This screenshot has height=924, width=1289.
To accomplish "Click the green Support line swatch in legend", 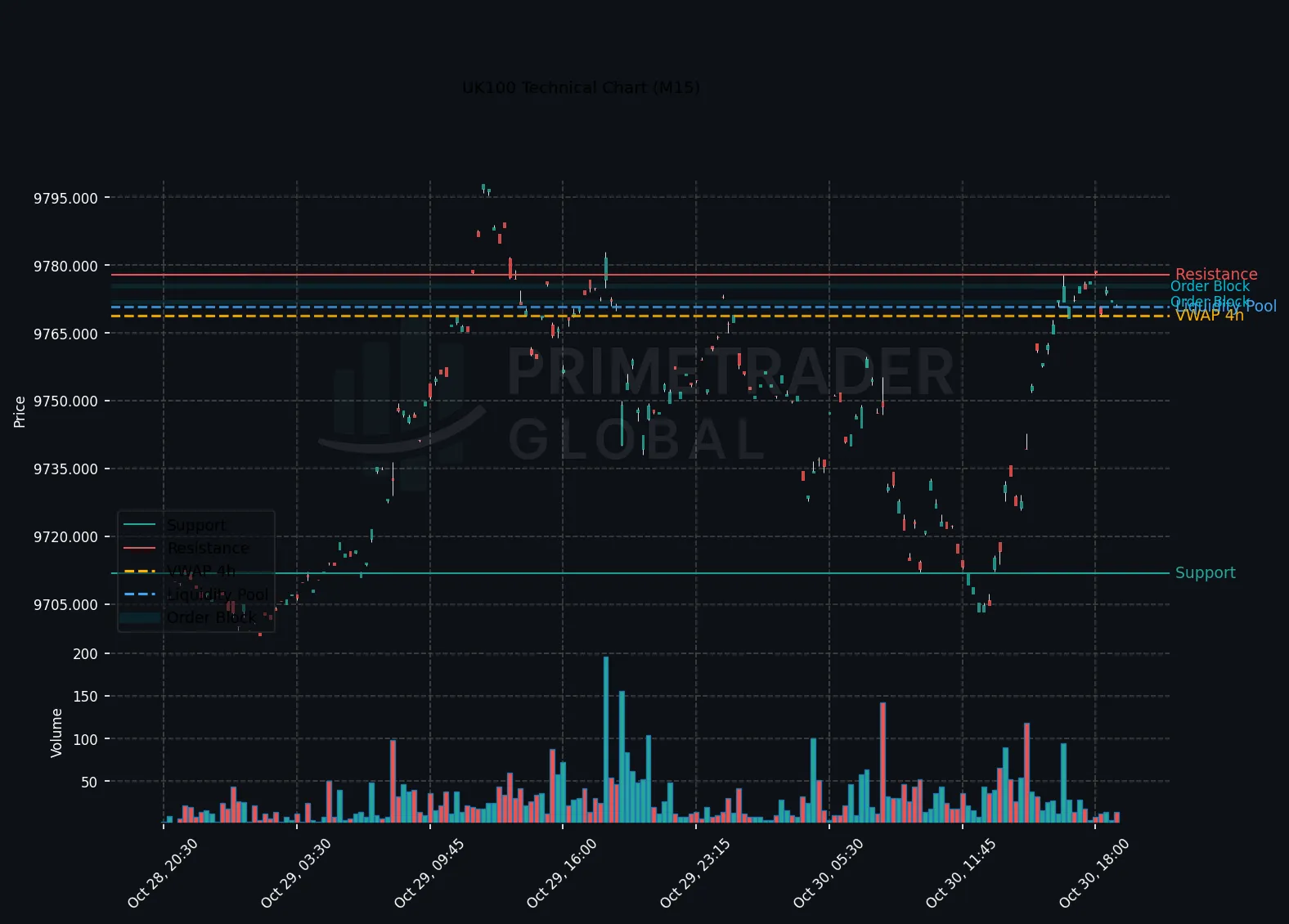I will pos(139,525).
